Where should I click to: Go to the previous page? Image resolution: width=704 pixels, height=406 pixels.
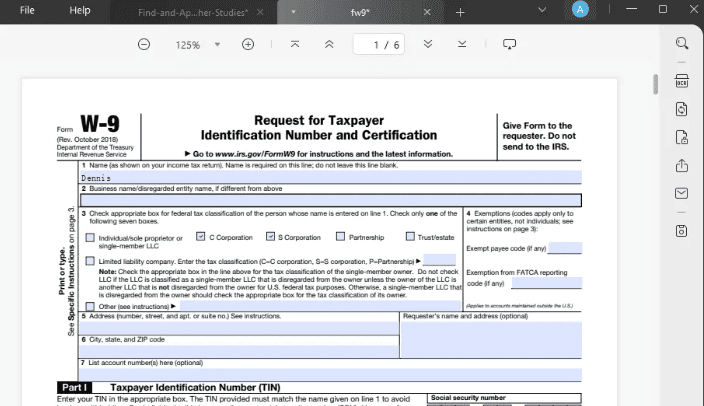pos(329,44)
